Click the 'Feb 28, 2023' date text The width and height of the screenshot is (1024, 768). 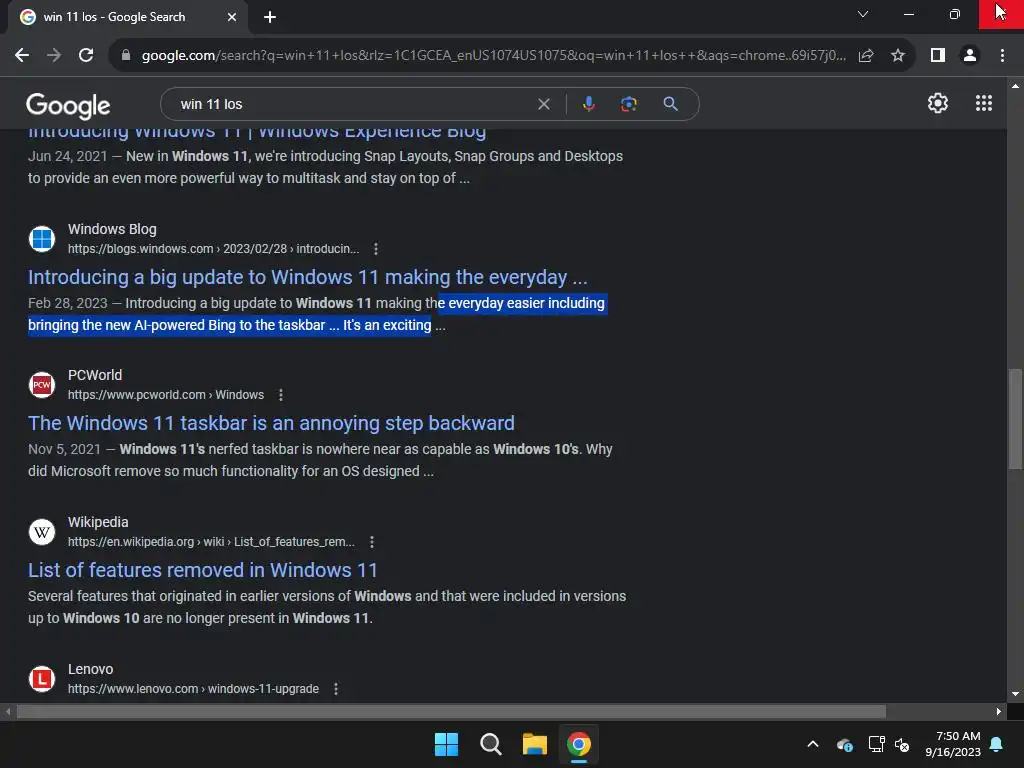[x=68, y=304]
